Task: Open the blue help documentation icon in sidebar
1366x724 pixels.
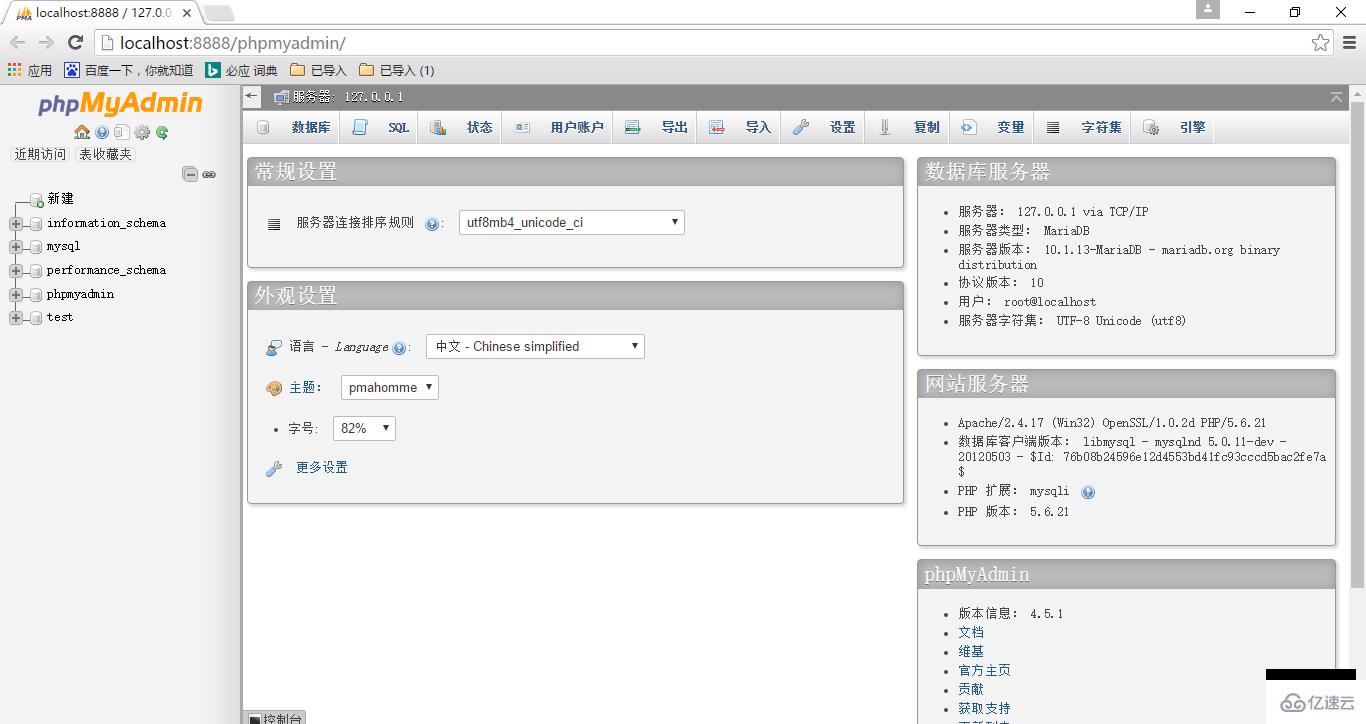Action: point(102,132)
